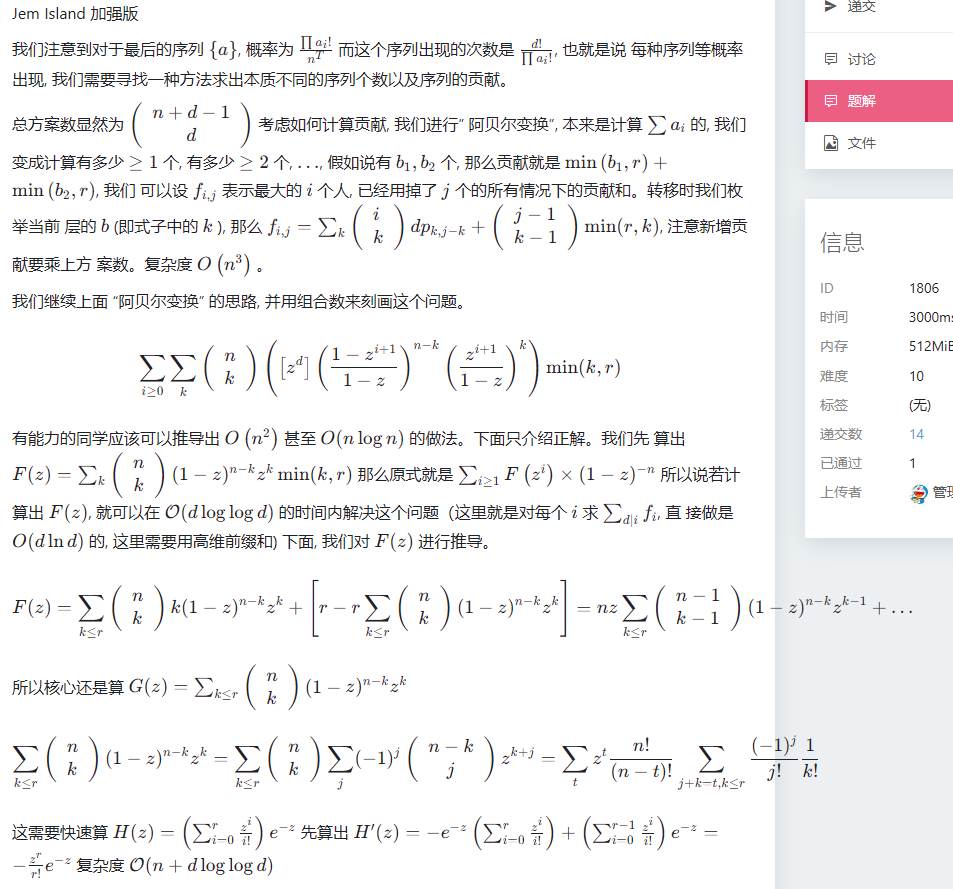The height and width of the screenshot is (889, 953).
Task: Click the 讨论 speech-bubble icon
Action: (830, 59)
